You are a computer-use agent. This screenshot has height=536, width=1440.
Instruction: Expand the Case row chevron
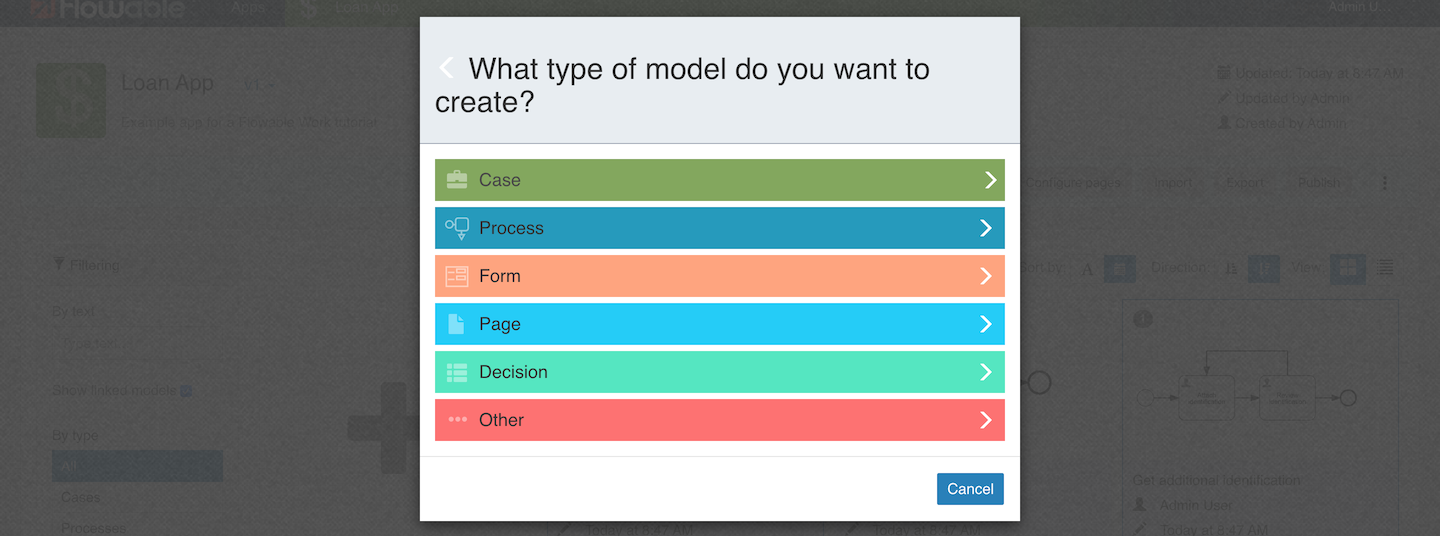click(x=990, y=180)
